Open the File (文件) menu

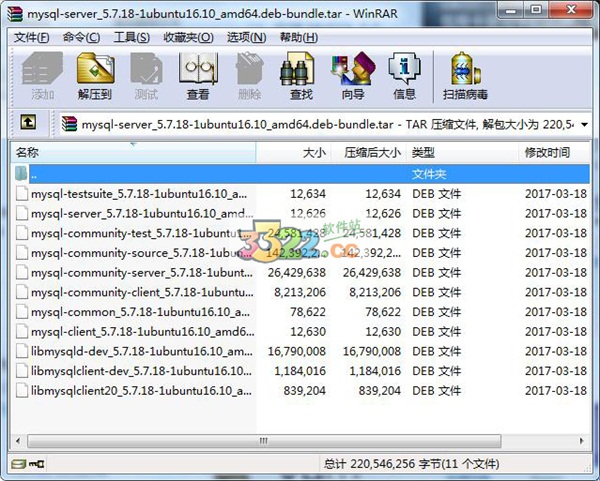[x=31, y=38]
